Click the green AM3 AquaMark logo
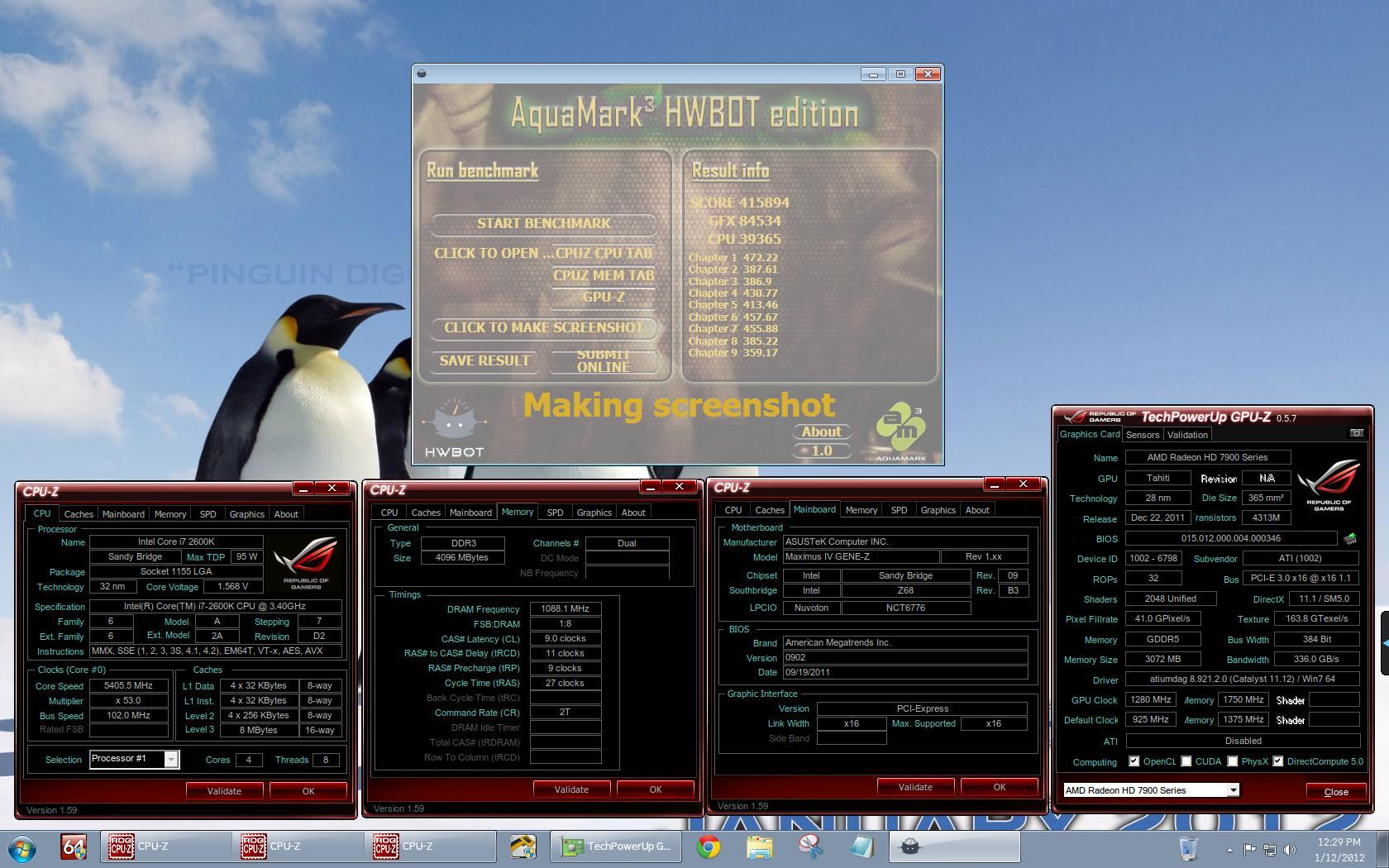This screenshot has height=868, width=1389. tap(901, 432)
